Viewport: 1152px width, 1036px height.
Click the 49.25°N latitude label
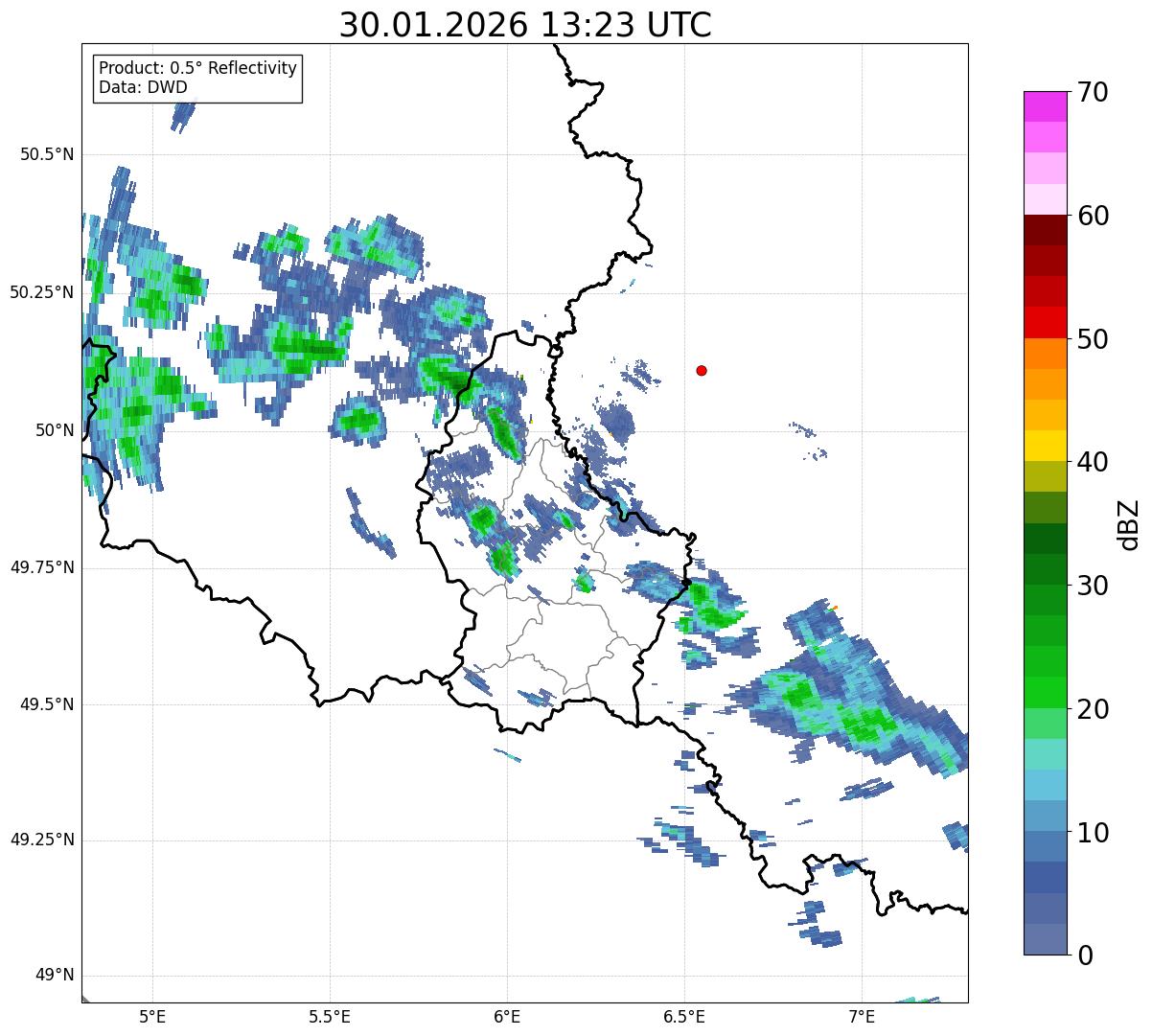pos(42,840)
